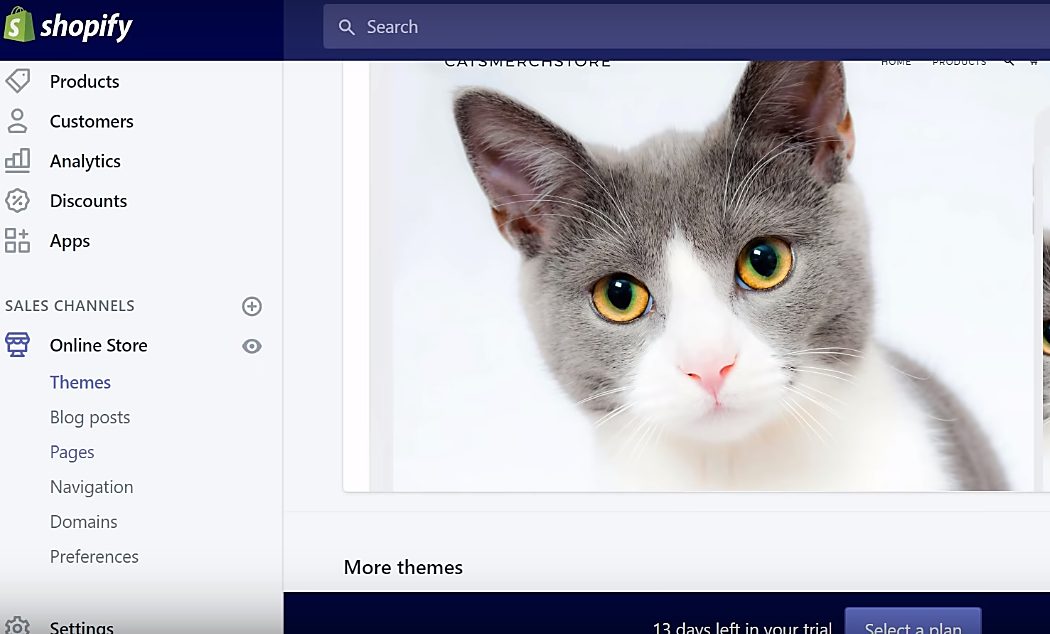
Task: Click the Select a plan button
Action: tap(913, 621)
